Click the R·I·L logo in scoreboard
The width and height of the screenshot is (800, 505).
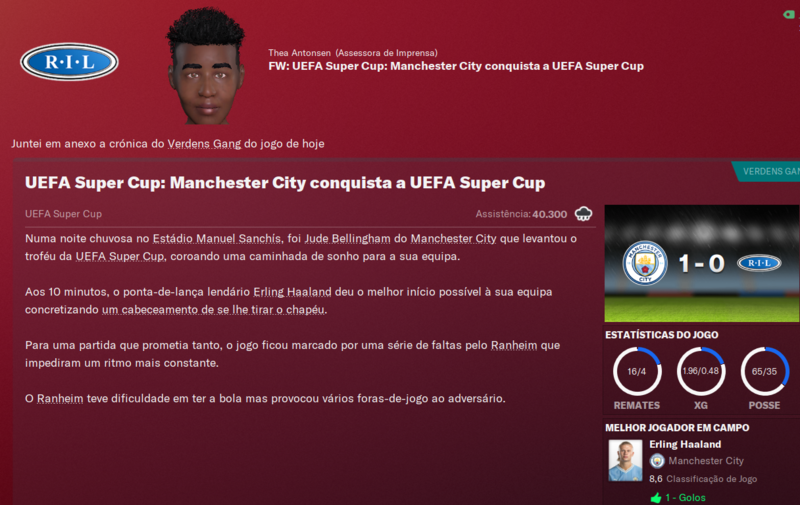759,263
